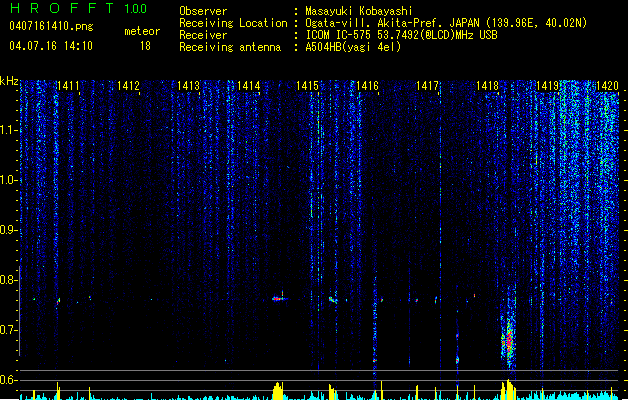Viewport: 629px width, 400px height.
Task: Click the 1.1 frequency axis label
Action: pyautogui.click(x=8, y=130)
